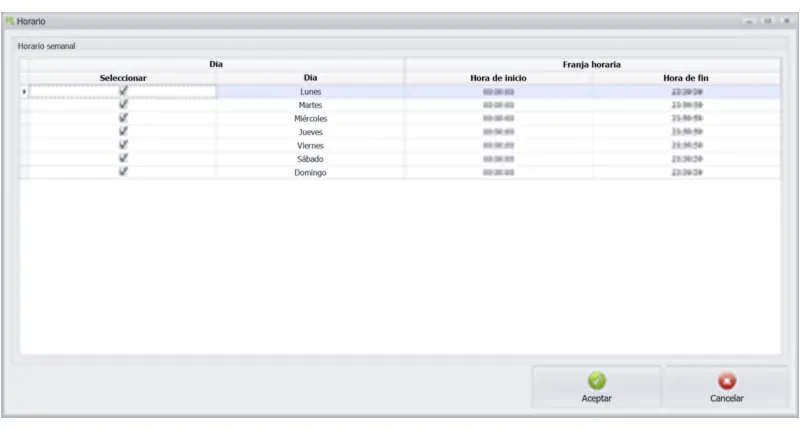This screenshot has height=430, width=800.
Task: Toggle the Martes checkbox
Action: (123, 104)
